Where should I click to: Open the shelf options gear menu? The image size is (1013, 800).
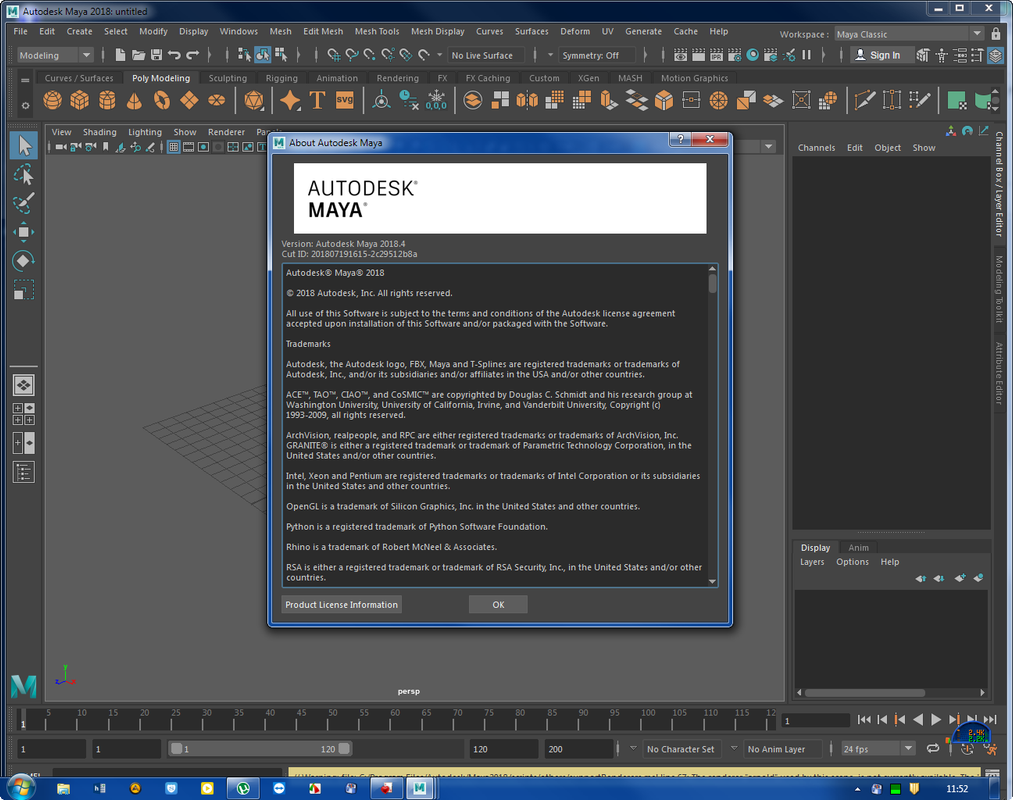coord(25,105)
